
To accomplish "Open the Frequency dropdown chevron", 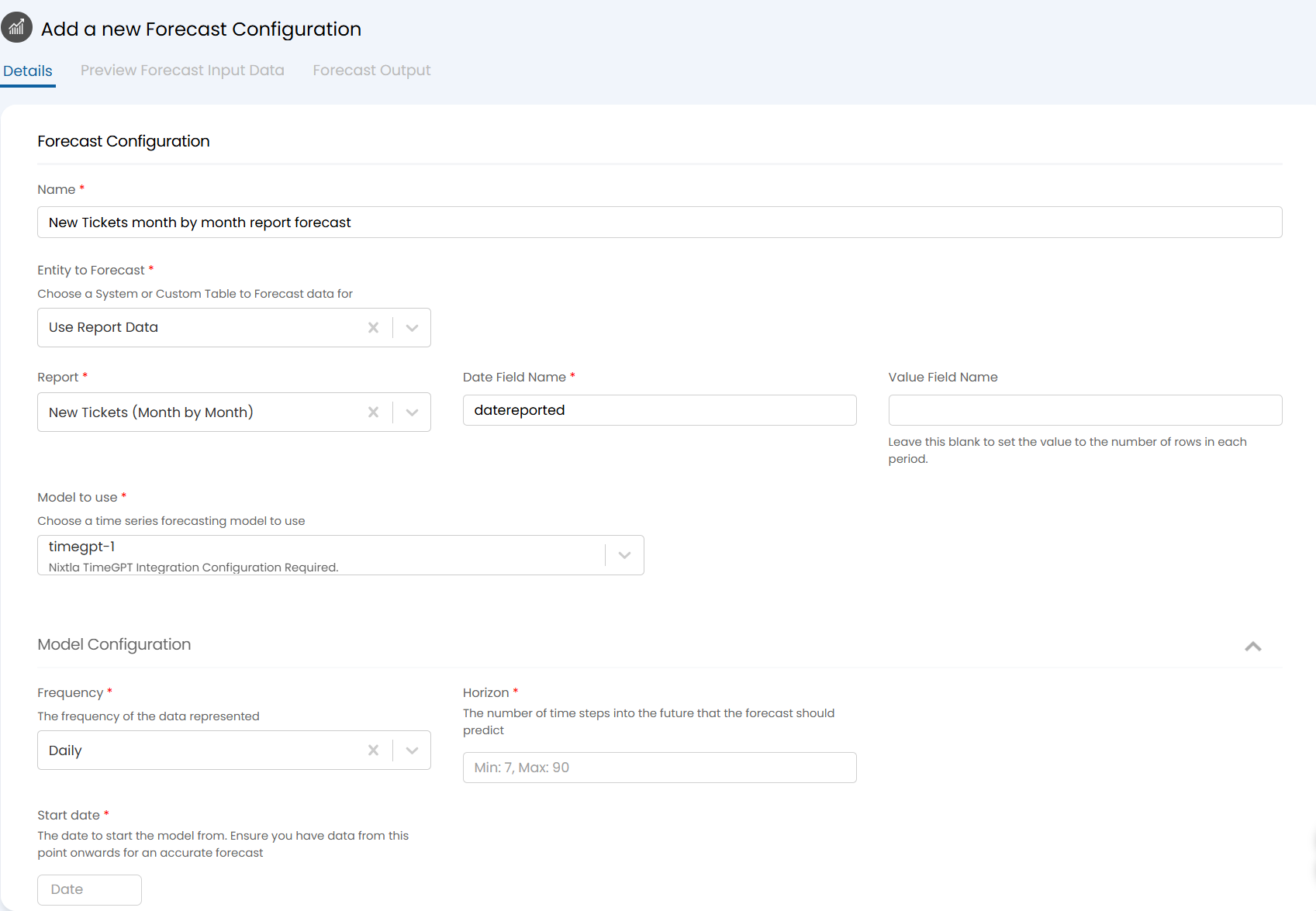I will [412, 751].
